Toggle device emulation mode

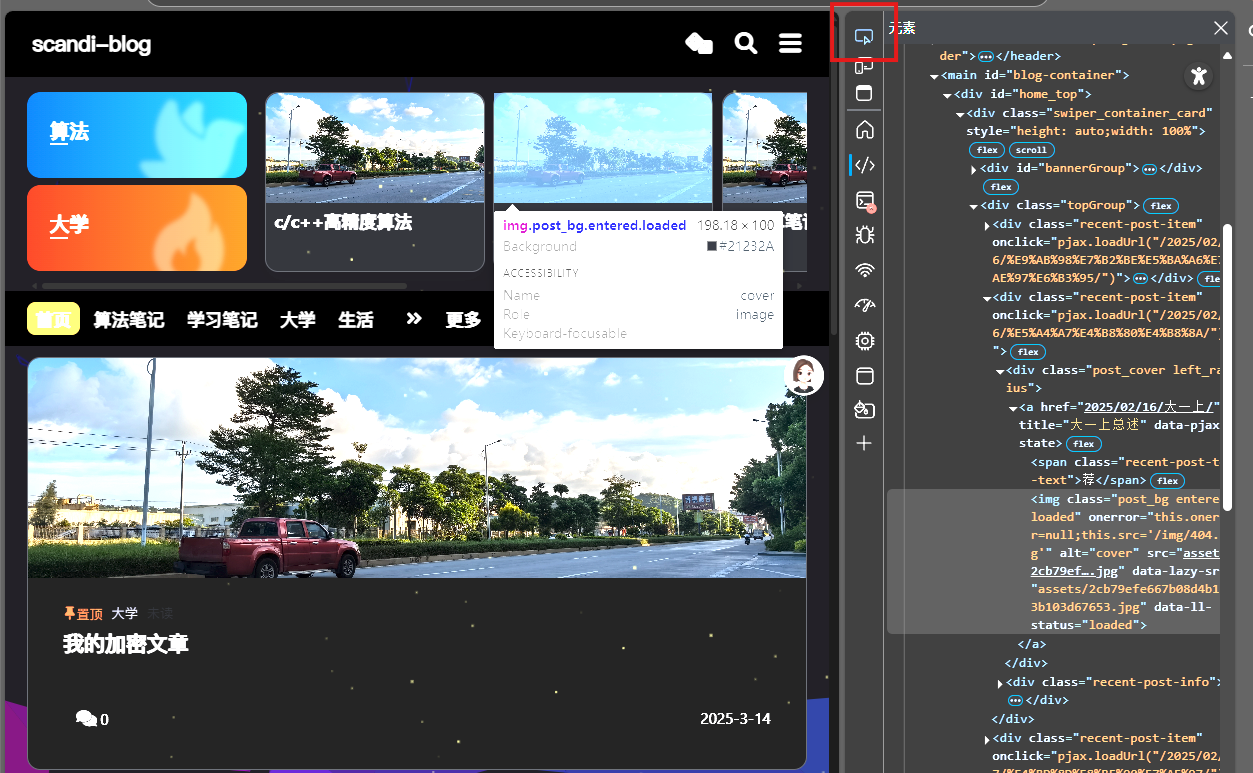coord(864,66)
